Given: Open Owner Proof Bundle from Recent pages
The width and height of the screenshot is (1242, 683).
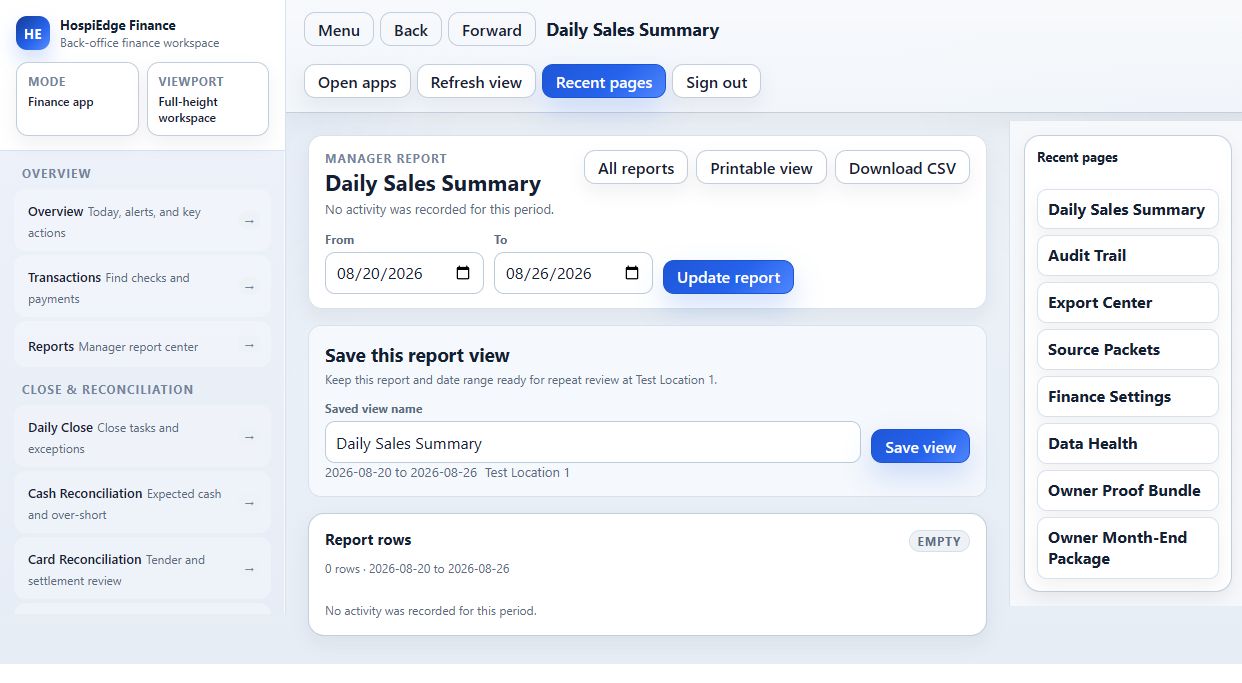Looking at the screenshot, I should [1127, 490].
